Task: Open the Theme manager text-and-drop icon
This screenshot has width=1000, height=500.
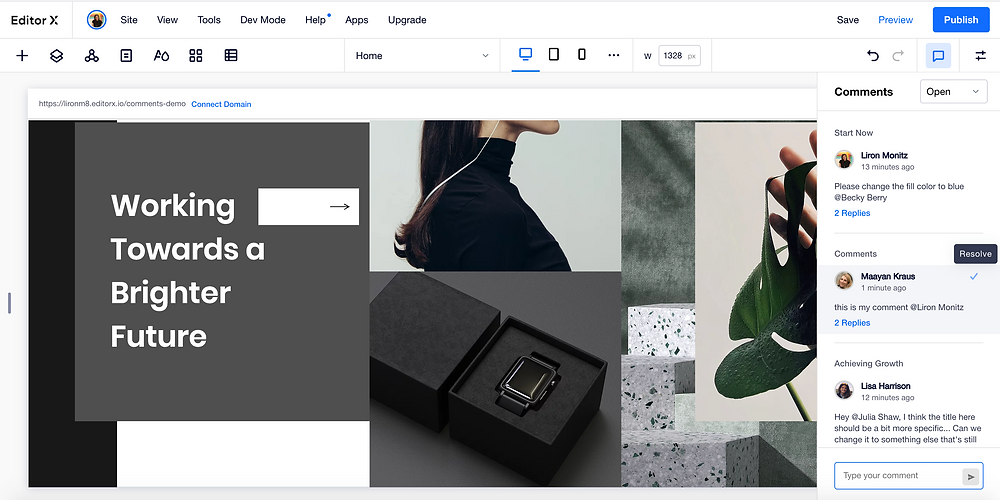Action: click(161, 55)
